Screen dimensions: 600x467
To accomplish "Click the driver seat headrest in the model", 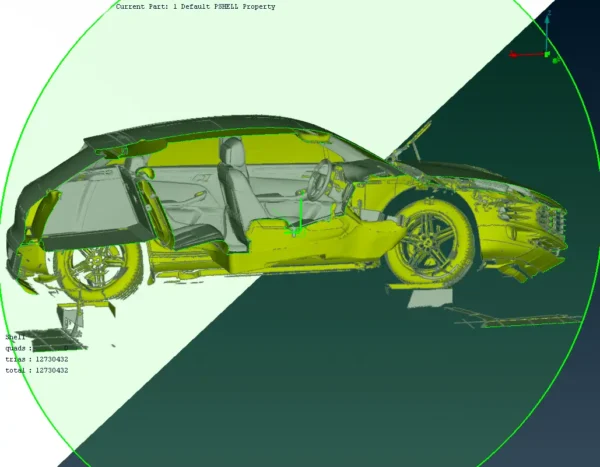I will (232, 152).
